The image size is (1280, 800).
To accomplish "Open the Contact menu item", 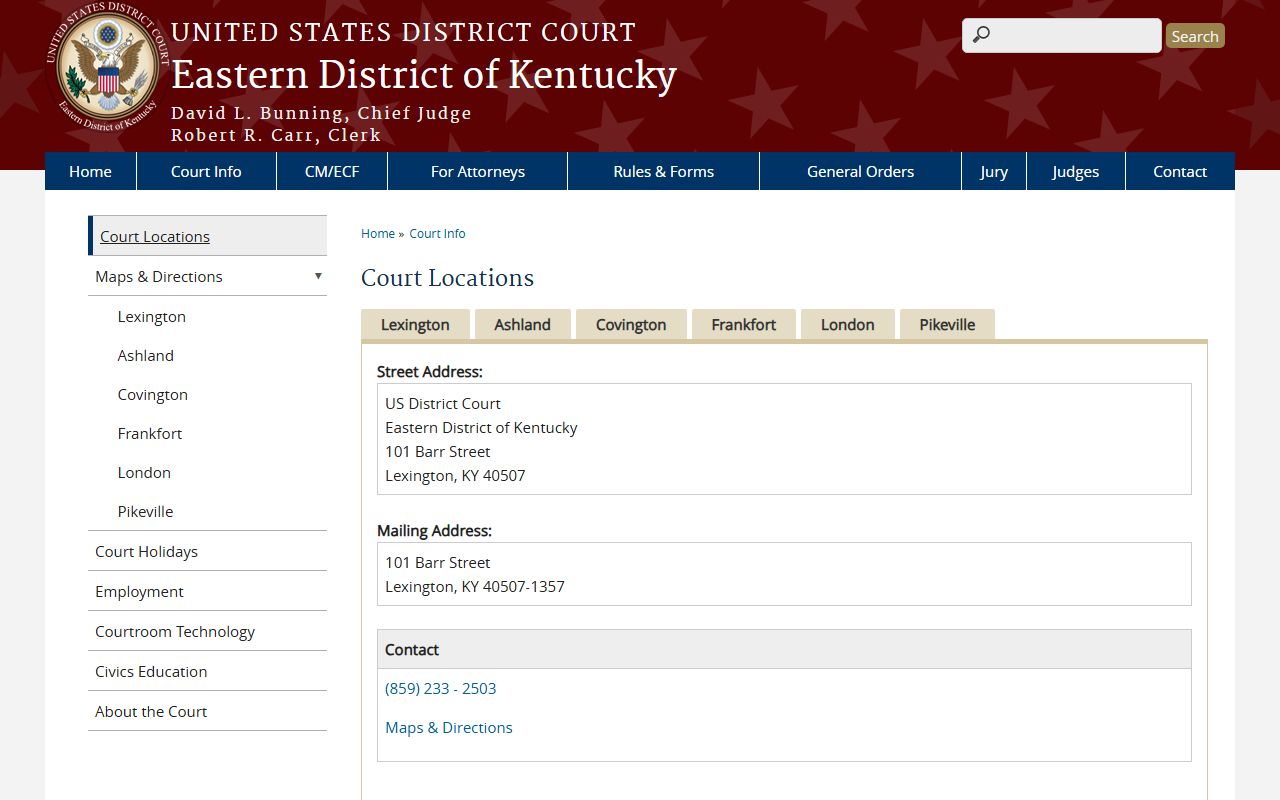I will coord(1180,171).
